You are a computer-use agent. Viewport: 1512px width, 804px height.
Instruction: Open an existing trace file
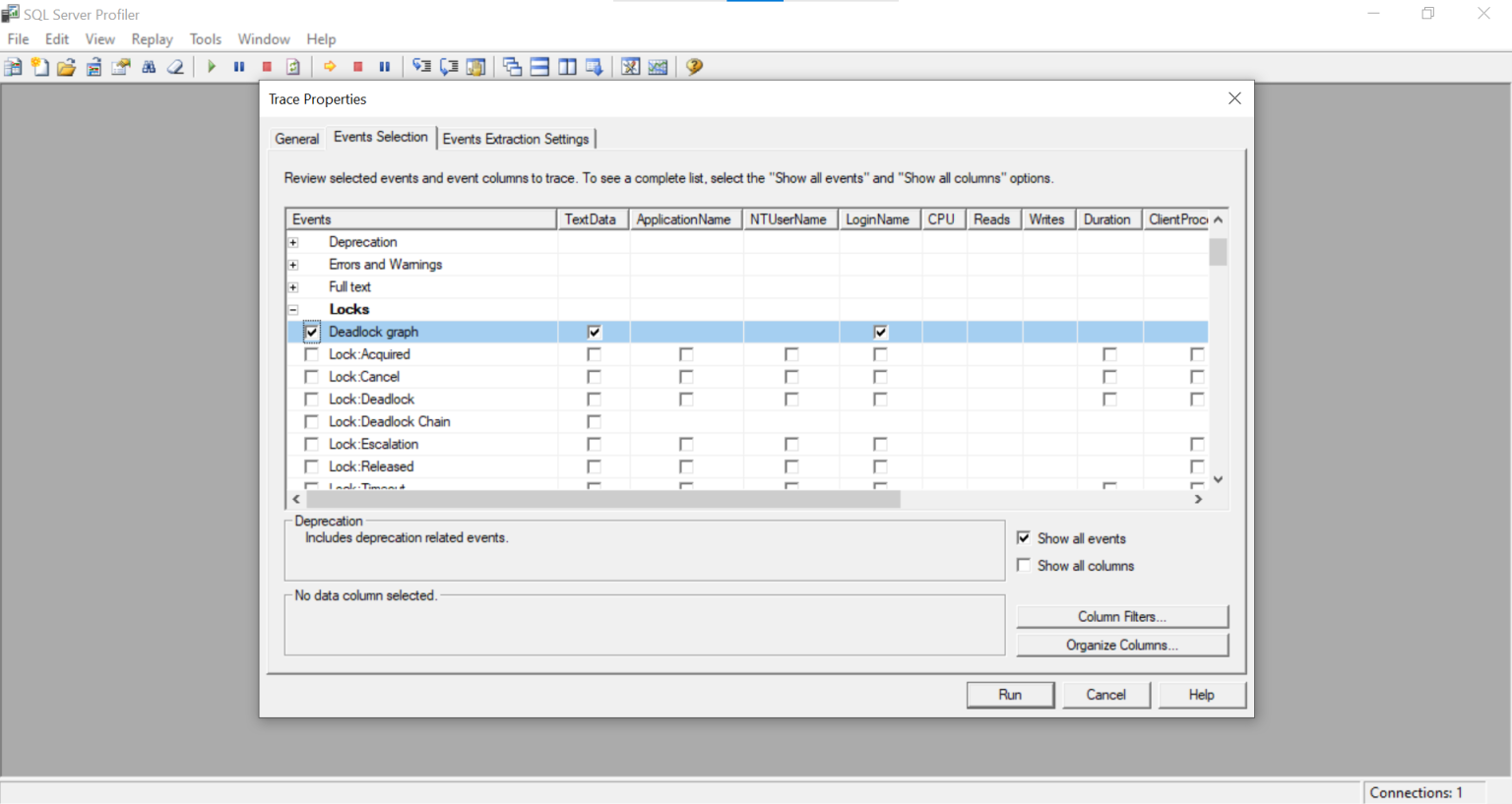[67, 66]
